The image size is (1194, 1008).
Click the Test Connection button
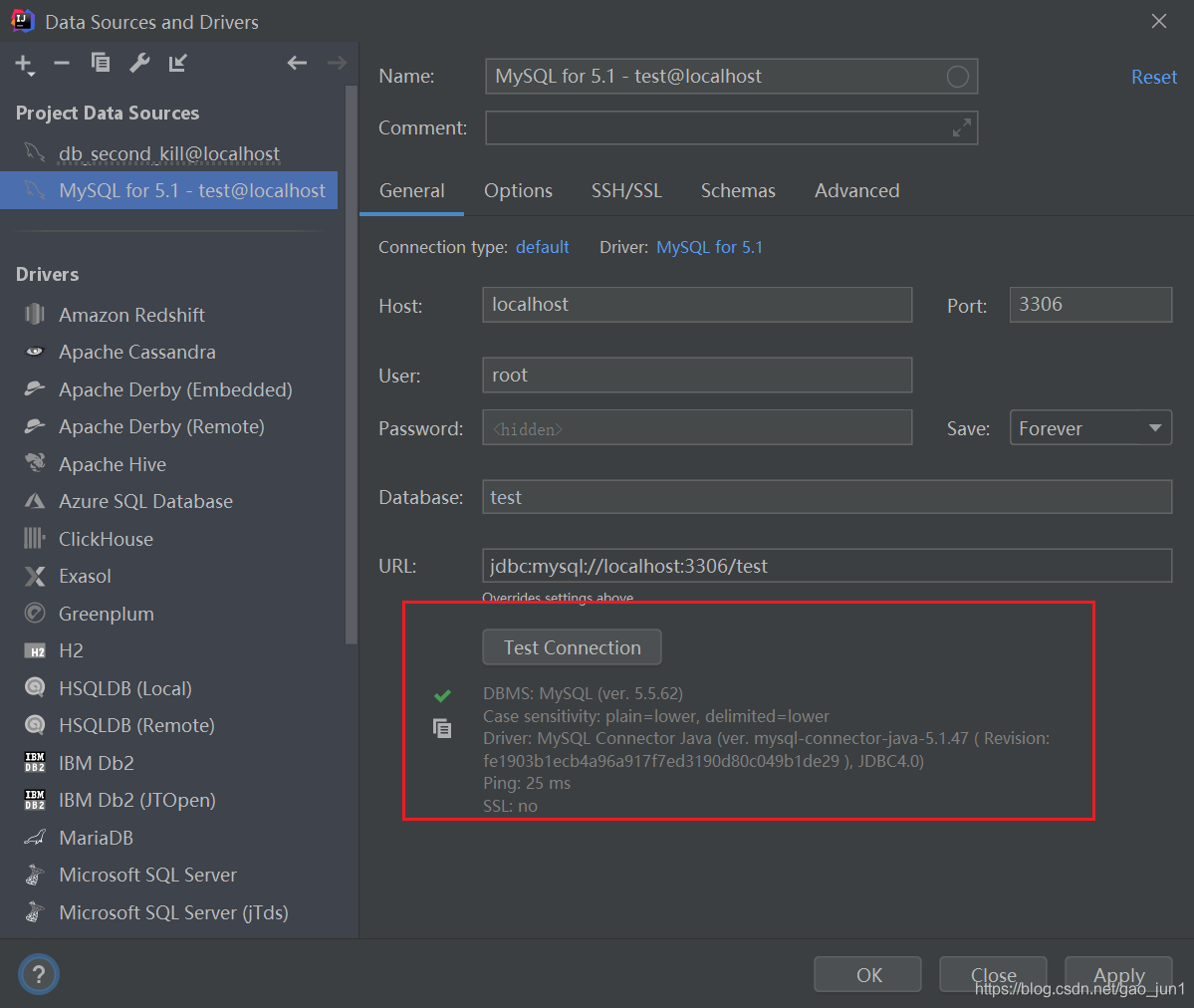(572, 647)
